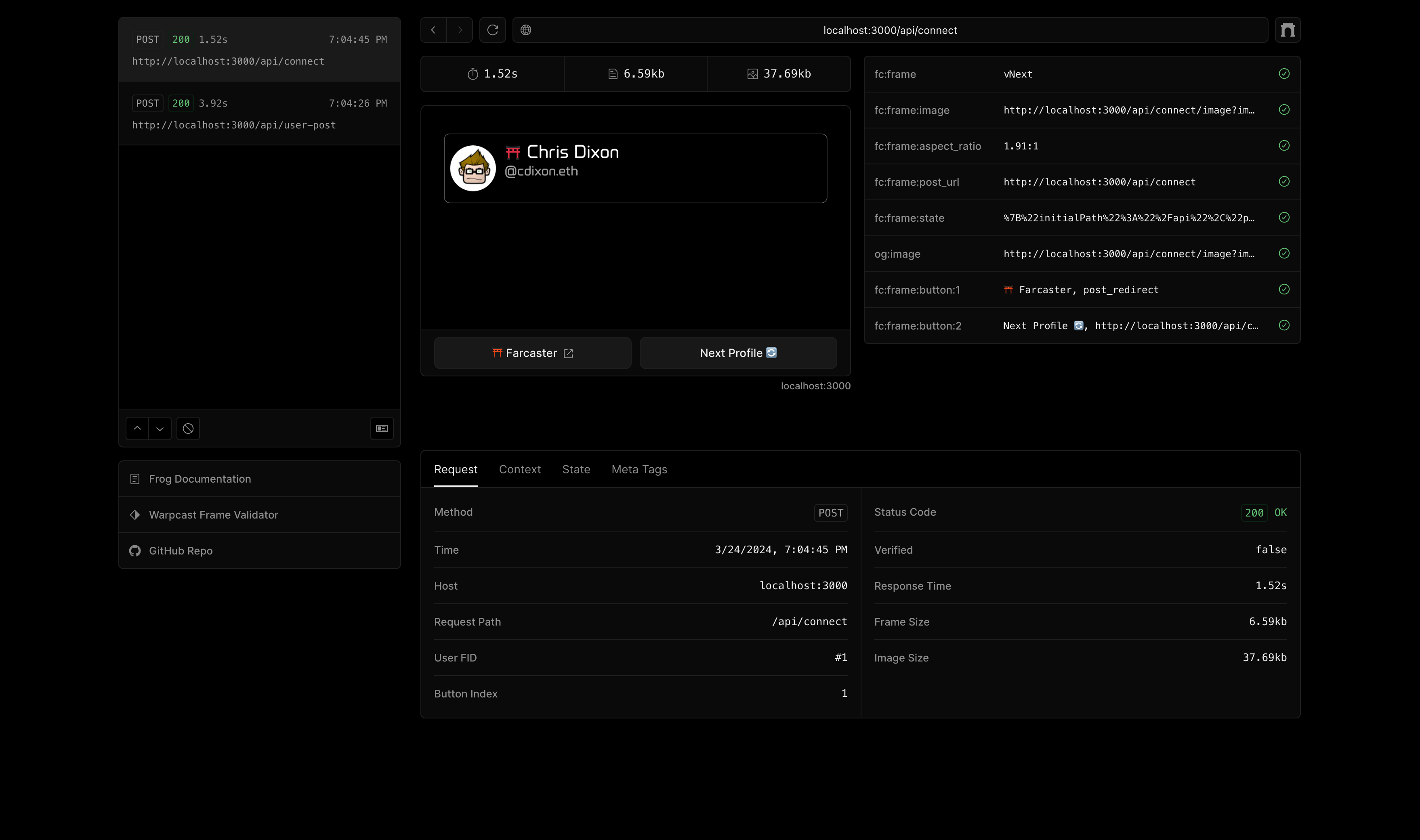This screenshot has width=1420, height=840.
Task: Click the /api/connect Request Path value
Action: [809, 622]
